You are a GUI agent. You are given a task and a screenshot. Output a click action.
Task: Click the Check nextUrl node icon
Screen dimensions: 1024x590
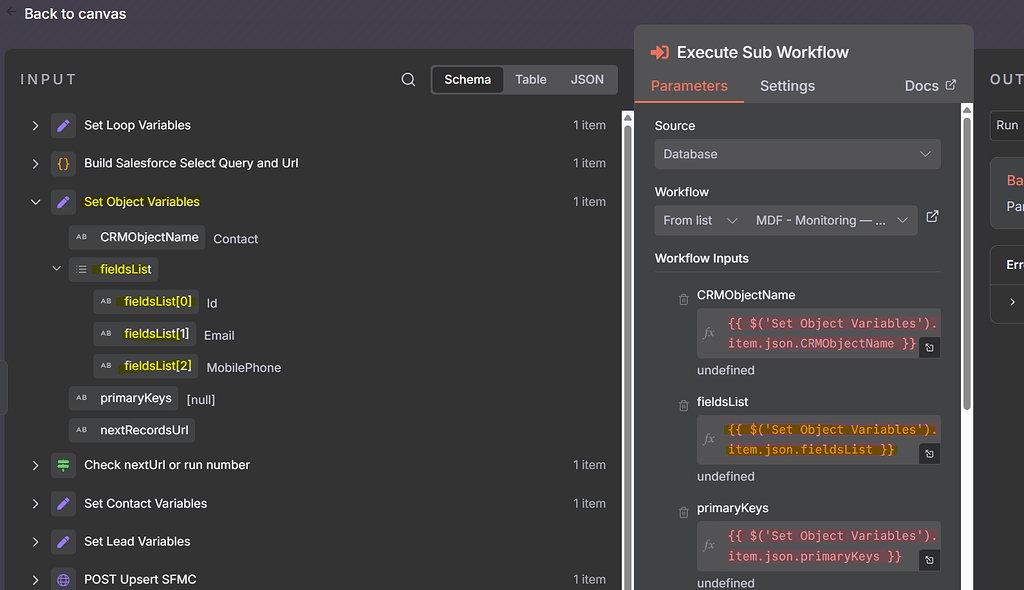click(x=63, y=465)
